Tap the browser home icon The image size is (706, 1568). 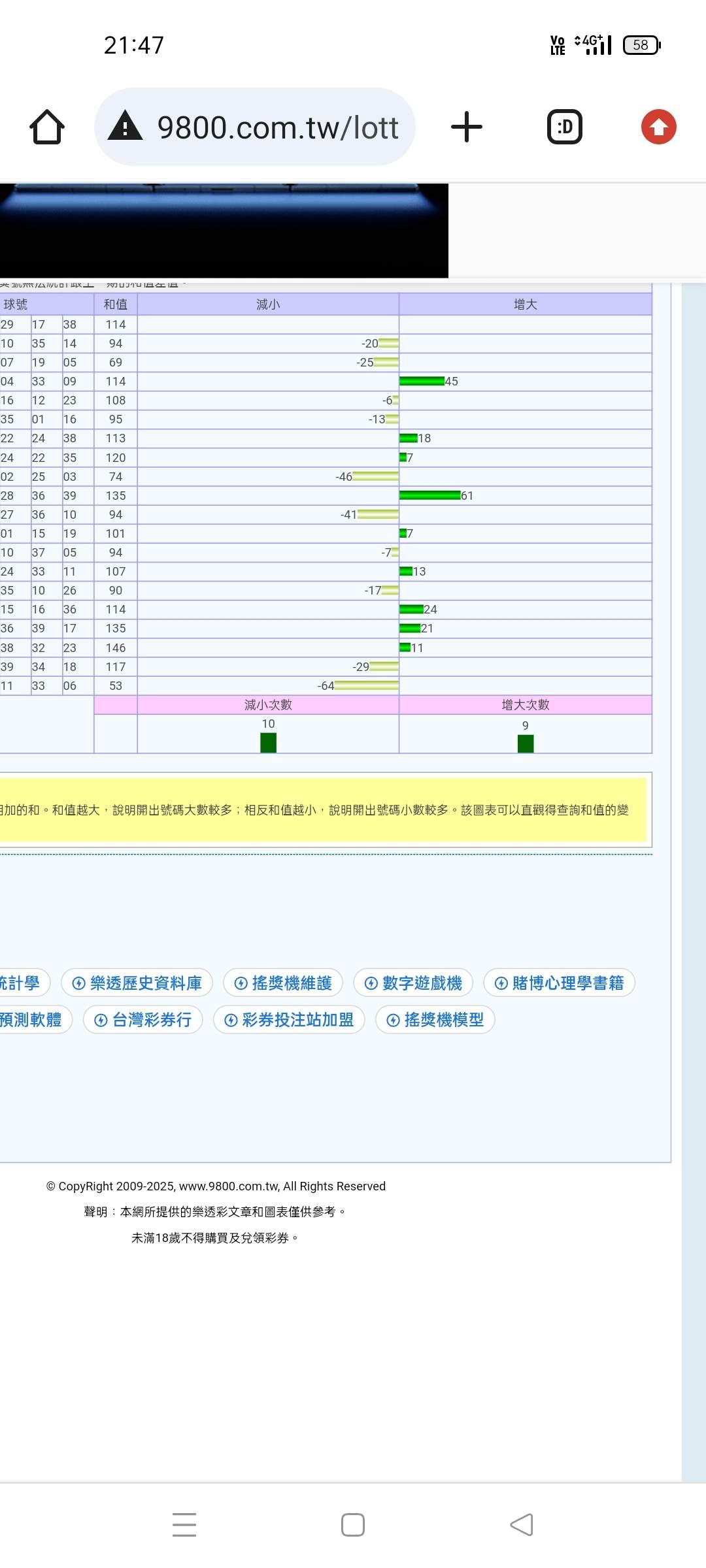[x=47, y=127]
